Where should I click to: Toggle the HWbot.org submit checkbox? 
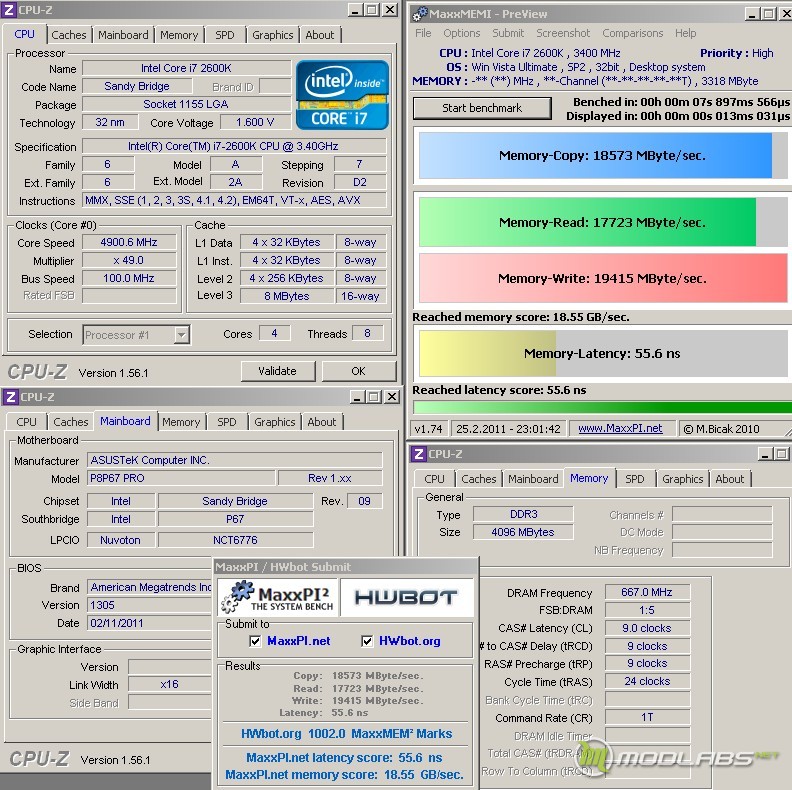click(x=367, y=641)
